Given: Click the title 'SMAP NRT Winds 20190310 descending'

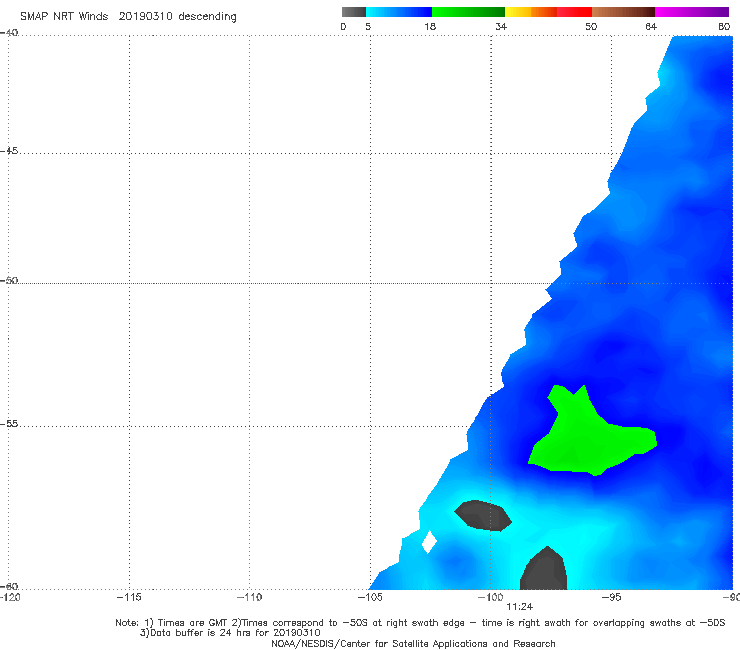Looking at the screenshot, I should point(128,17).
